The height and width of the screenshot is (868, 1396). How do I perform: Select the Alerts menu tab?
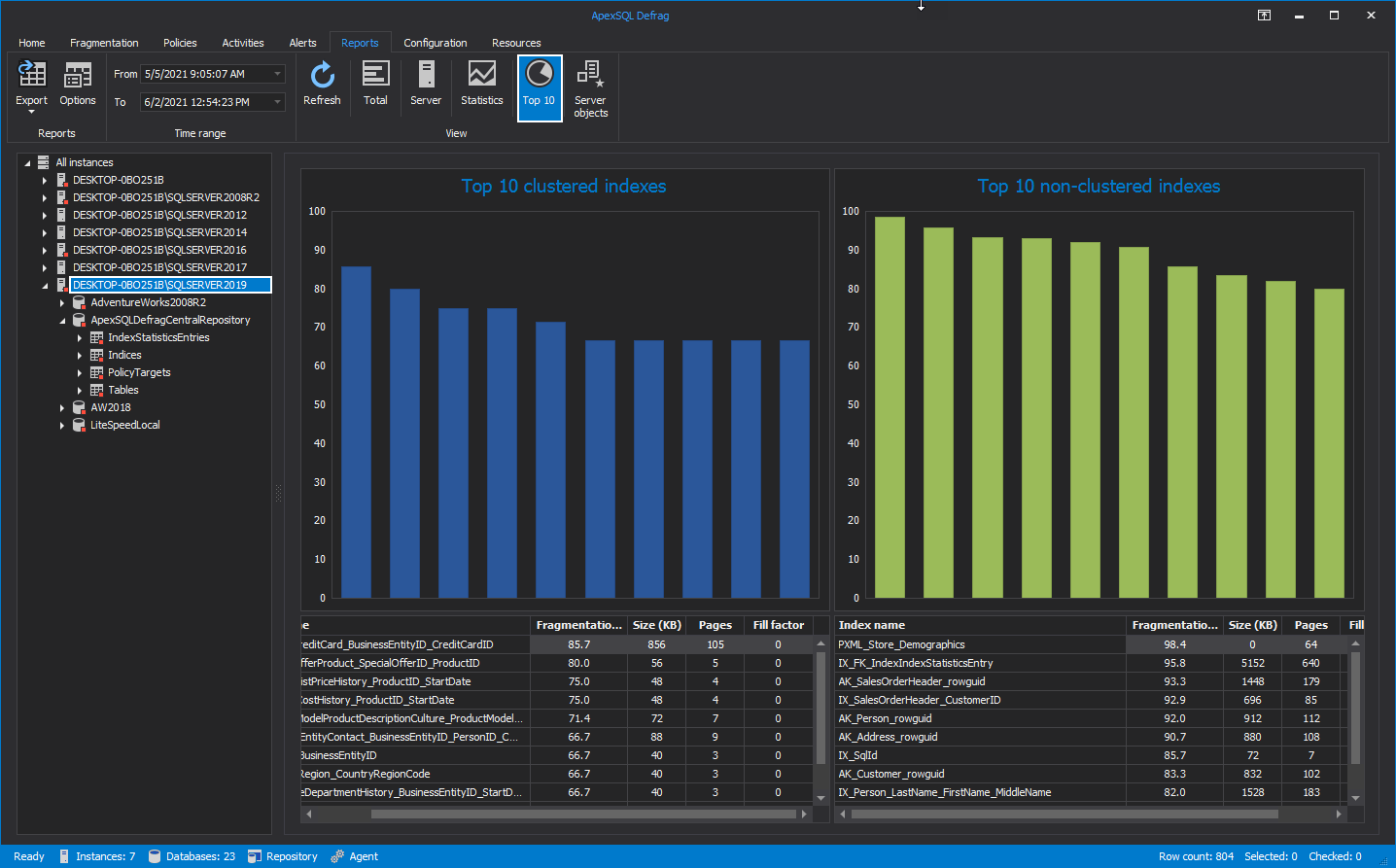click(302, 42)
